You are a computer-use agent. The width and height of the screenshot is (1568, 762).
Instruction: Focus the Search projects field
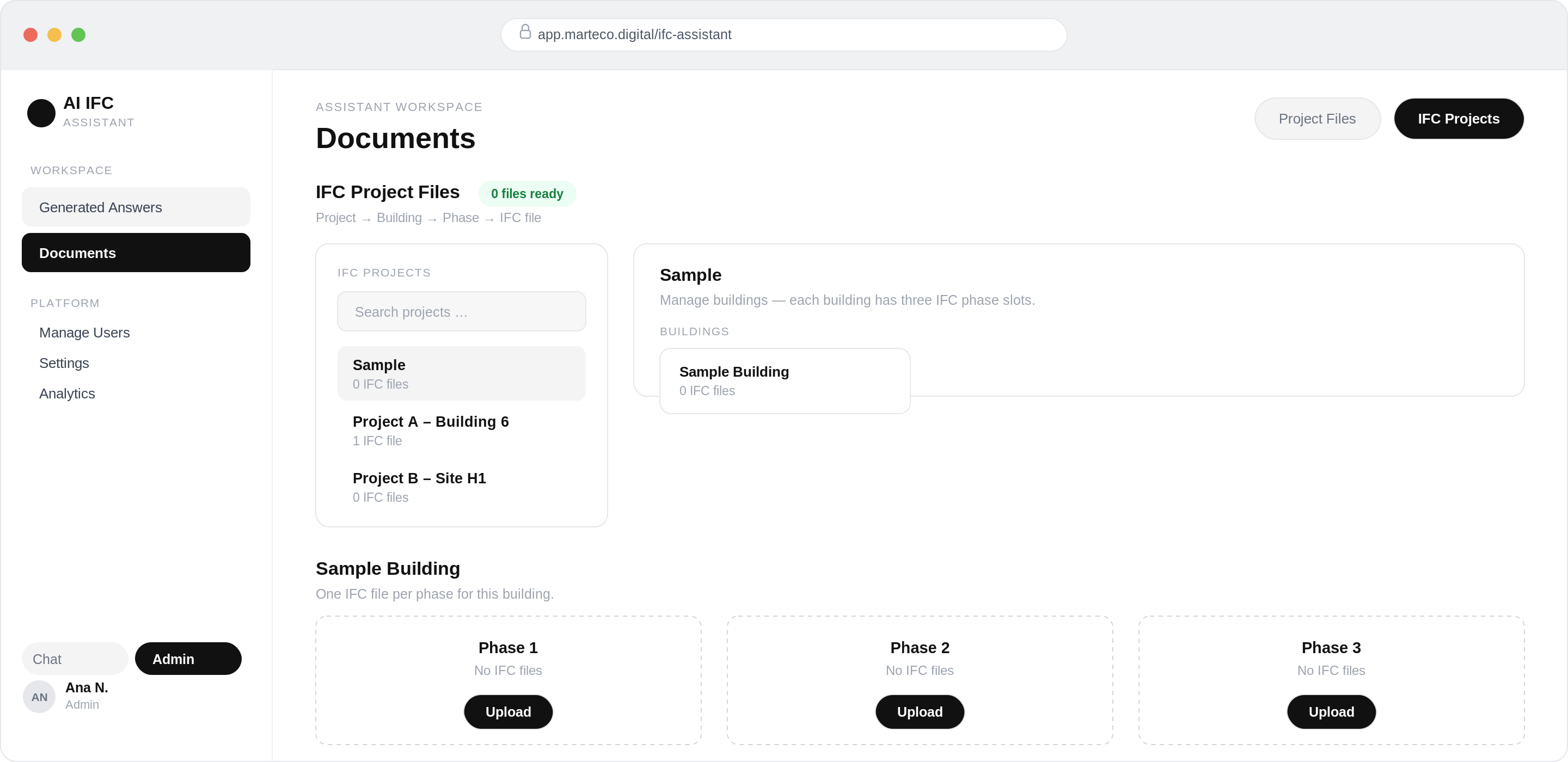tap(461, 312)
